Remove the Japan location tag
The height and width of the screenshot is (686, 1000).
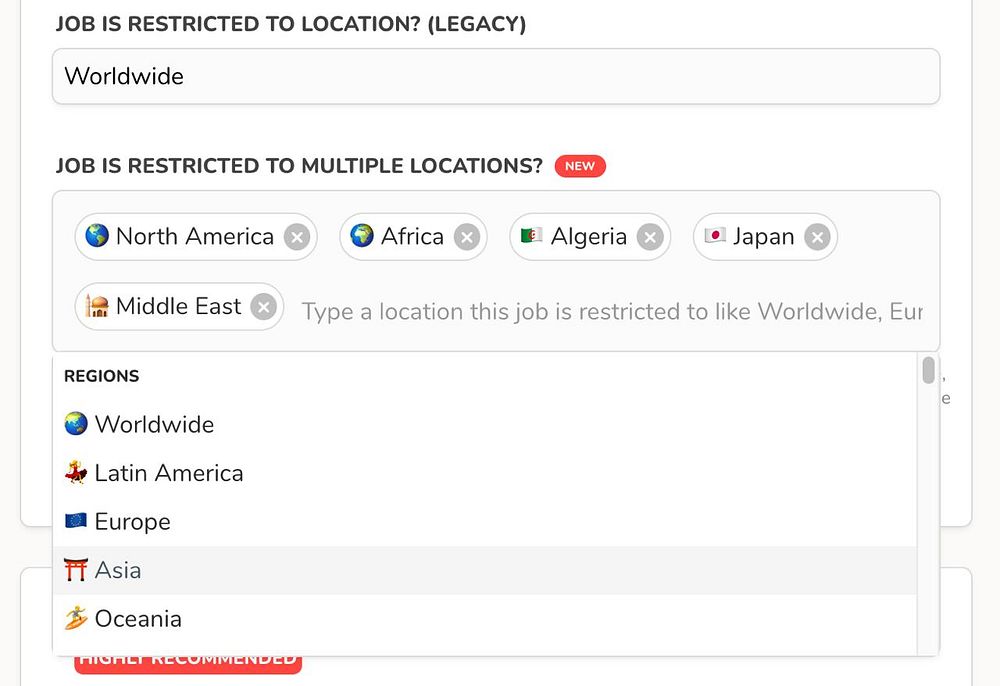coord(817,237)
